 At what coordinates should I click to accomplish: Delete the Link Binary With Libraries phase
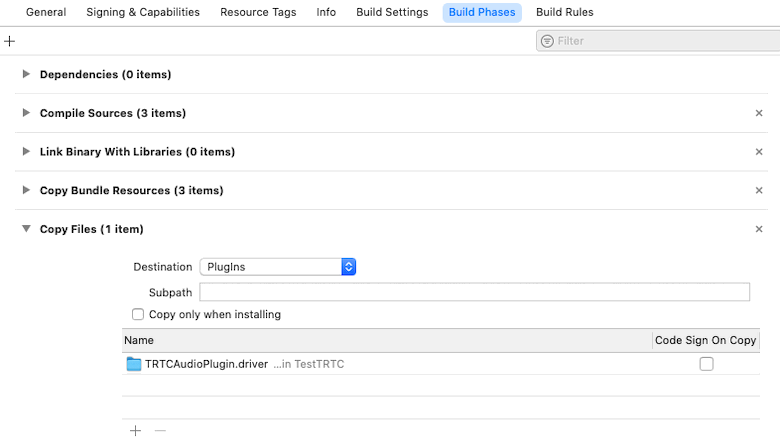(759, 152)
